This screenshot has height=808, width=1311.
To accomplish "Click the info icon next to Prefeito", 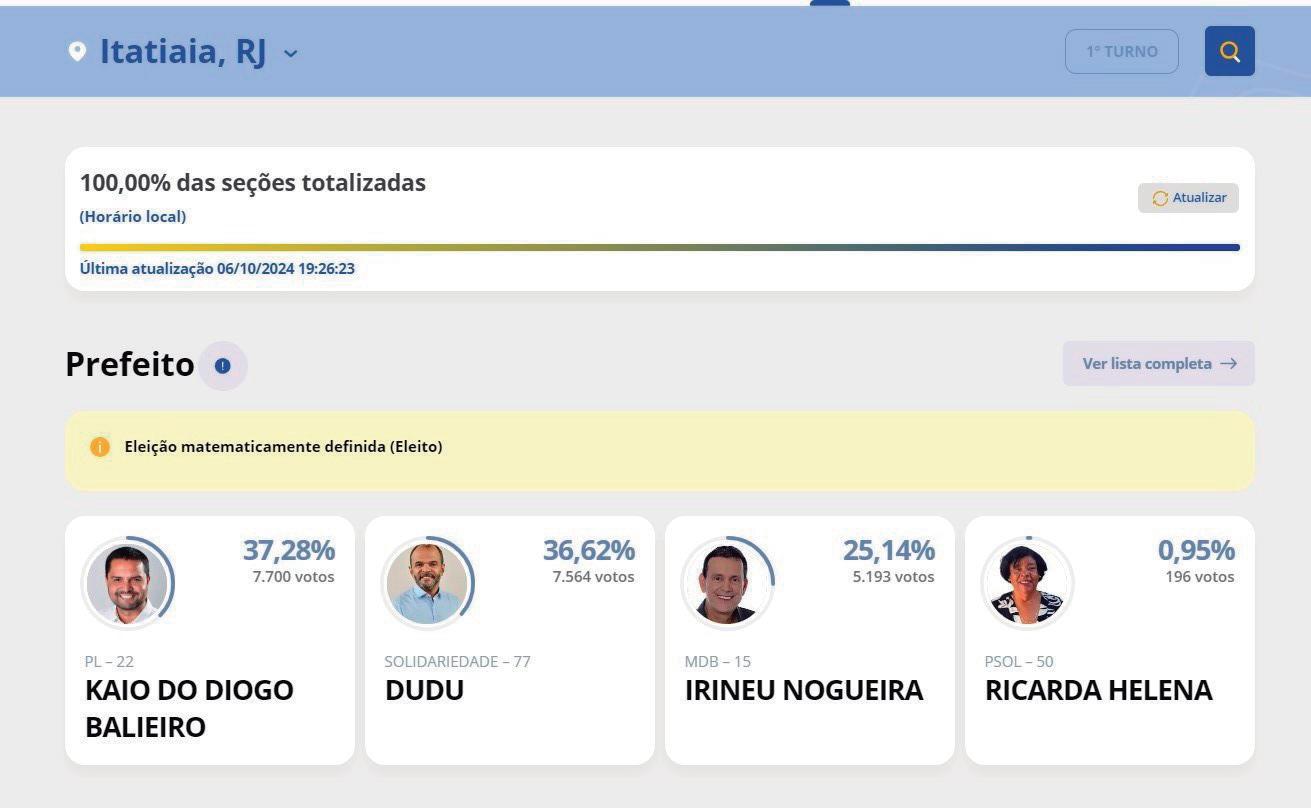I will pos(223,366).
